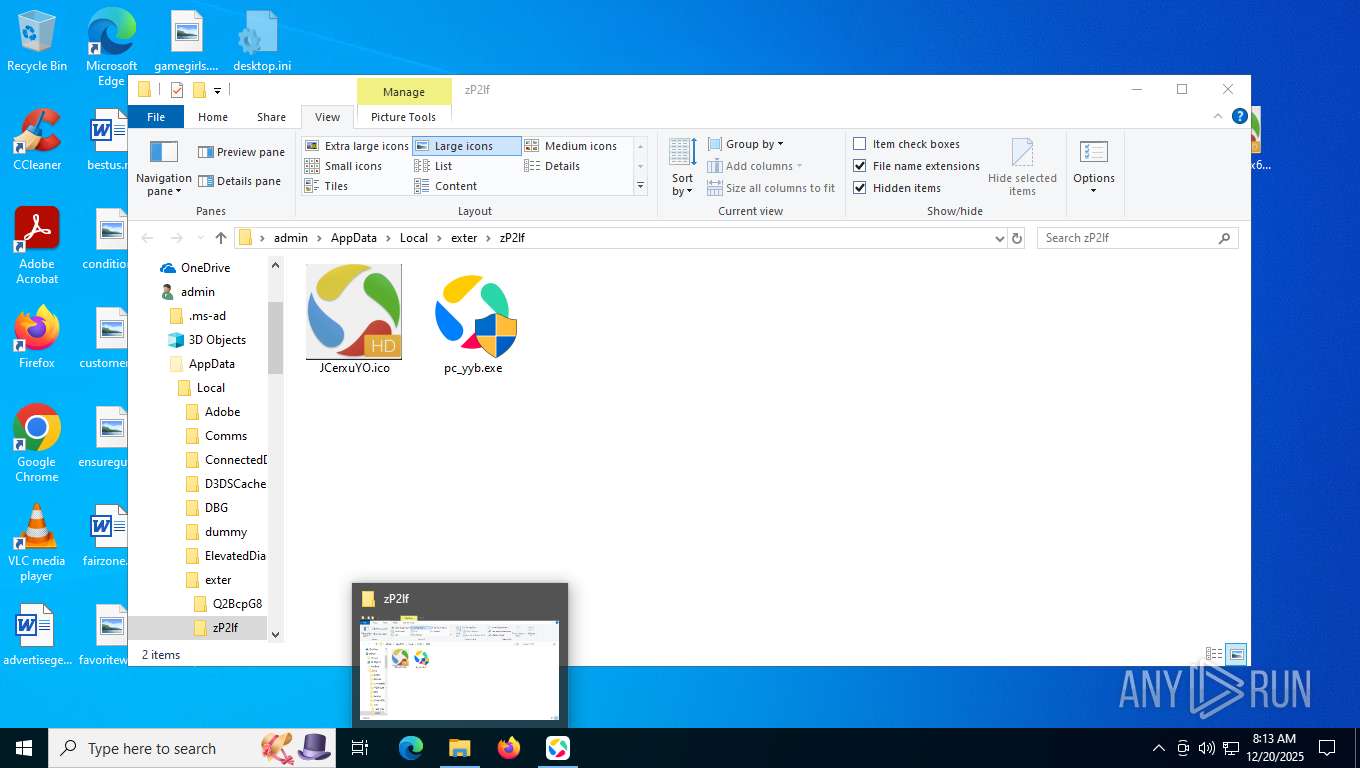Open Firefox from the taskbar
1360x768 pixels.
click(509, 748)
